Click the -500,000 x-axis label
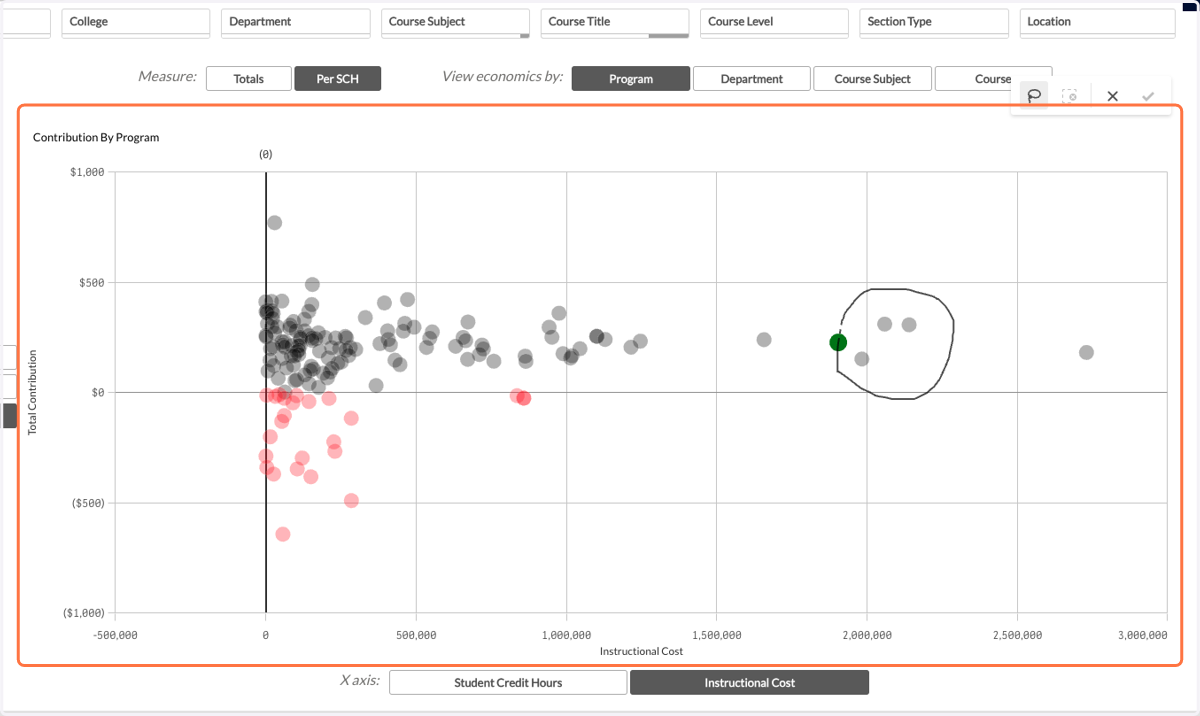Viewport: 1200px width, 716px height. pos(115,634)
